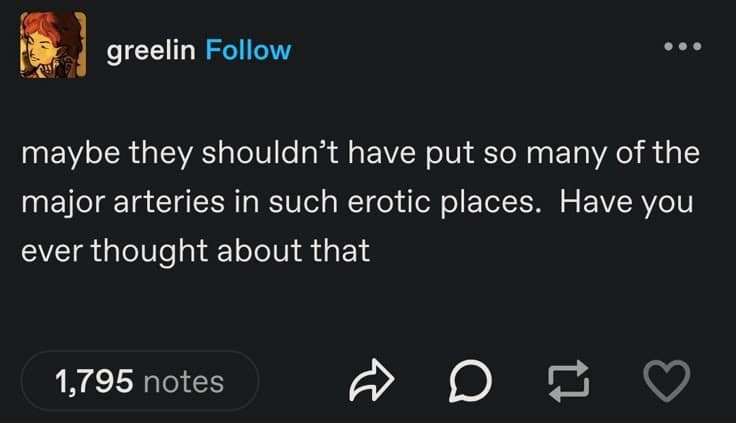The image size is (736, 423).
Task: Click the post text starting "maybe they shouldn't"
Action: coord(360,156)
